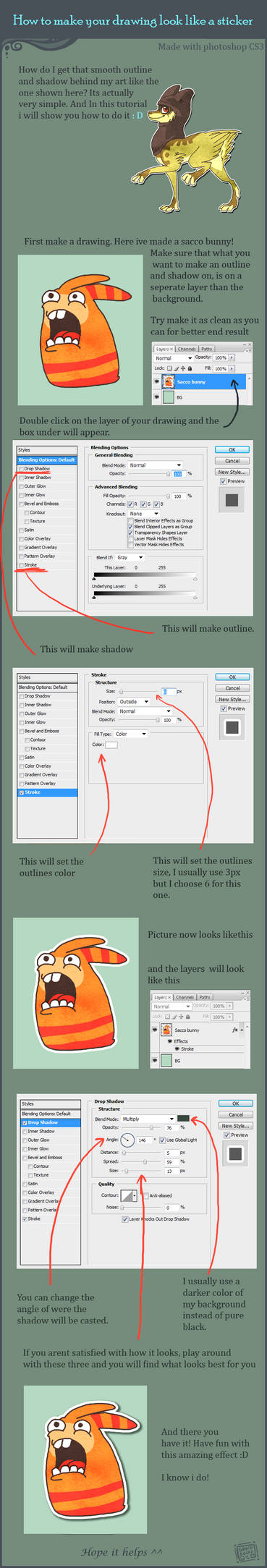Toggle Stroke effect visibility eye in Layers panel
267x1568 pixels.
coord(177,1048)
